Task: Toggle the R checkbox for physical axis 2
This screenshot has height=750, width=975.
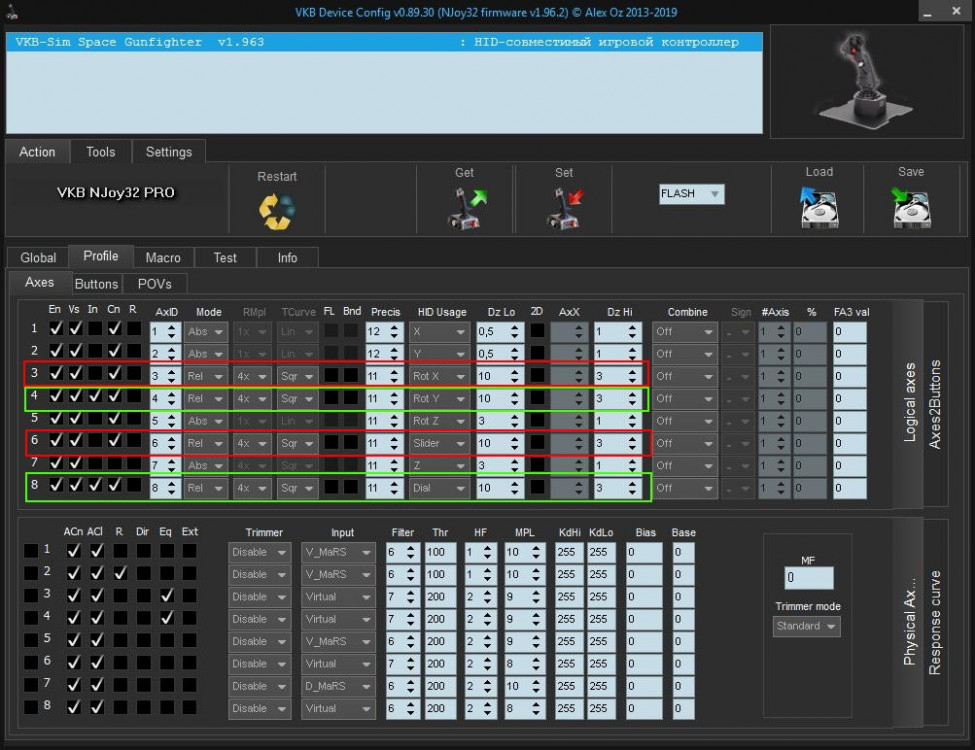Action: coord(119,574)
